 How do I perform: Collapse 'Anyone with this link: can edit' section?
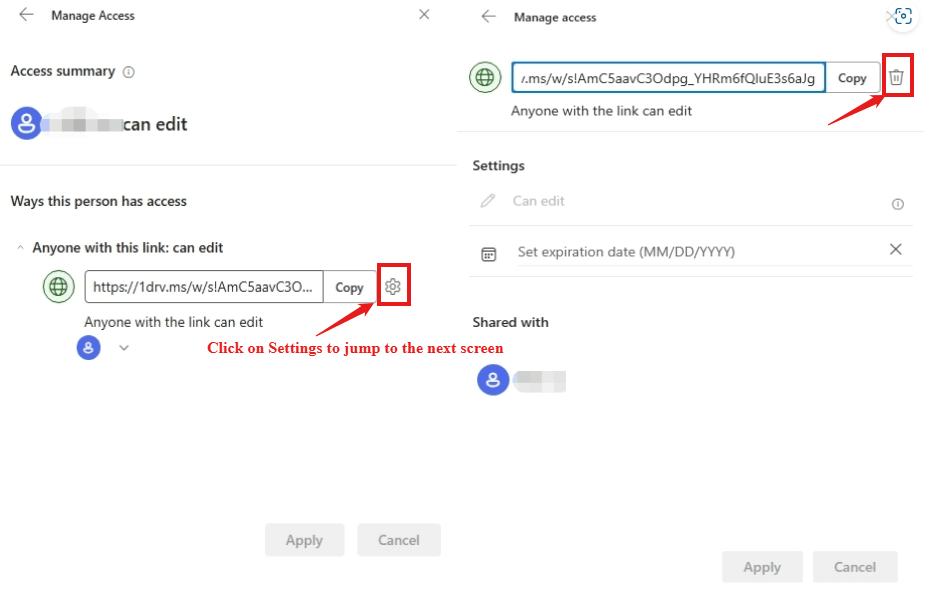20,248
